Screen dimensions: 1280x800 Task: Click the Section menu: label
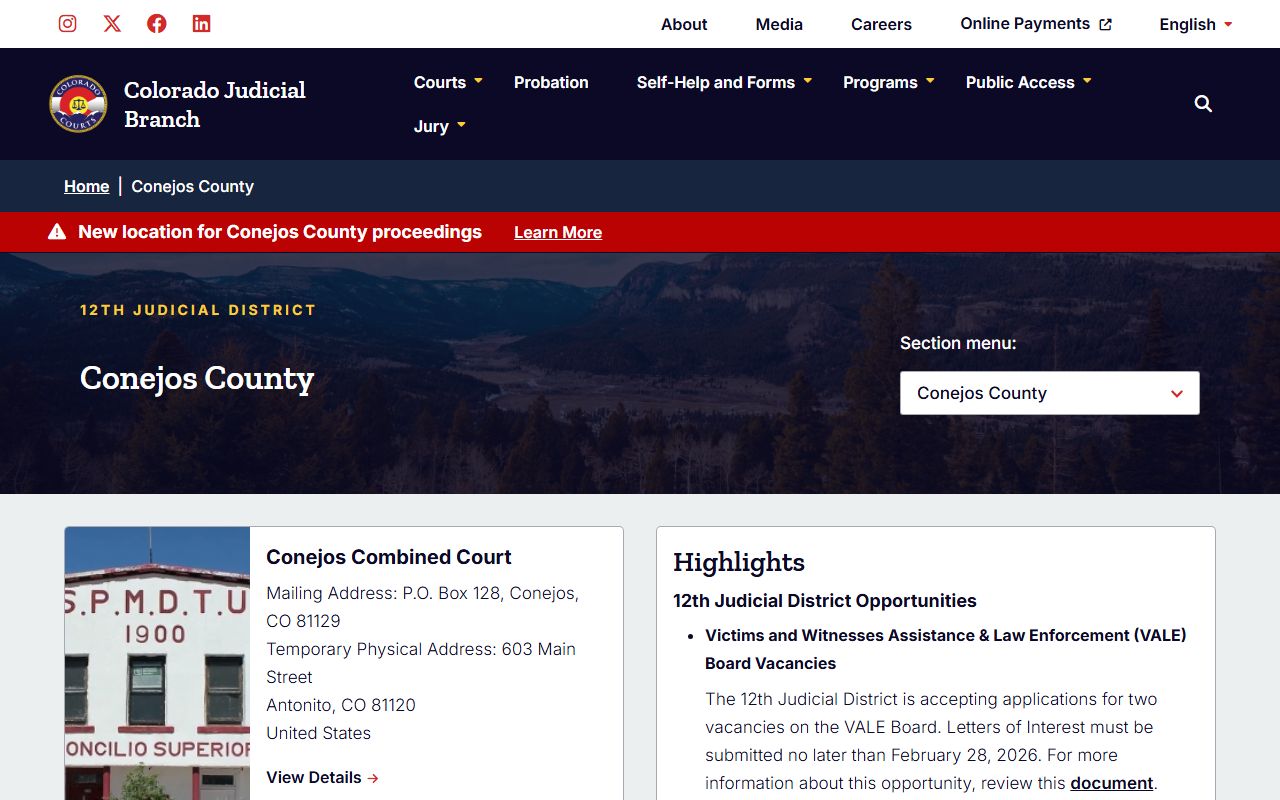pos(958,343)
